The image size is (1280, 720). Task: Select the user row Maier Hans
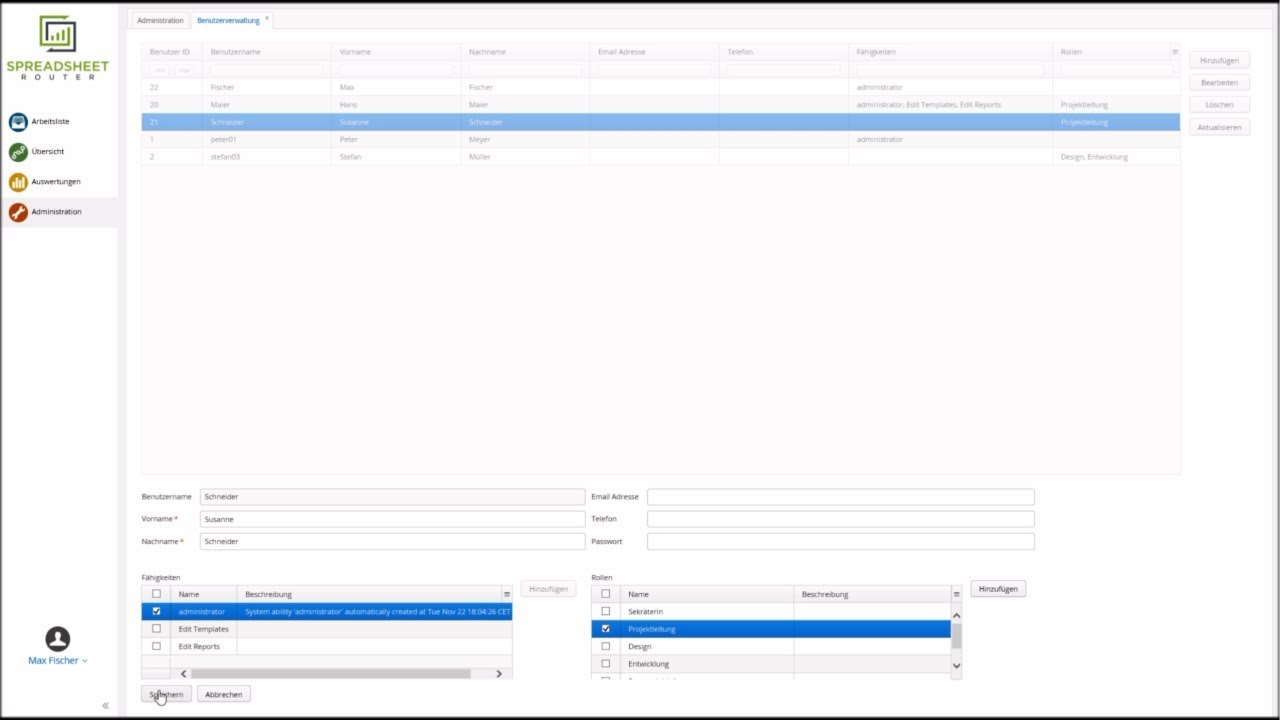[x=660, y=105]
